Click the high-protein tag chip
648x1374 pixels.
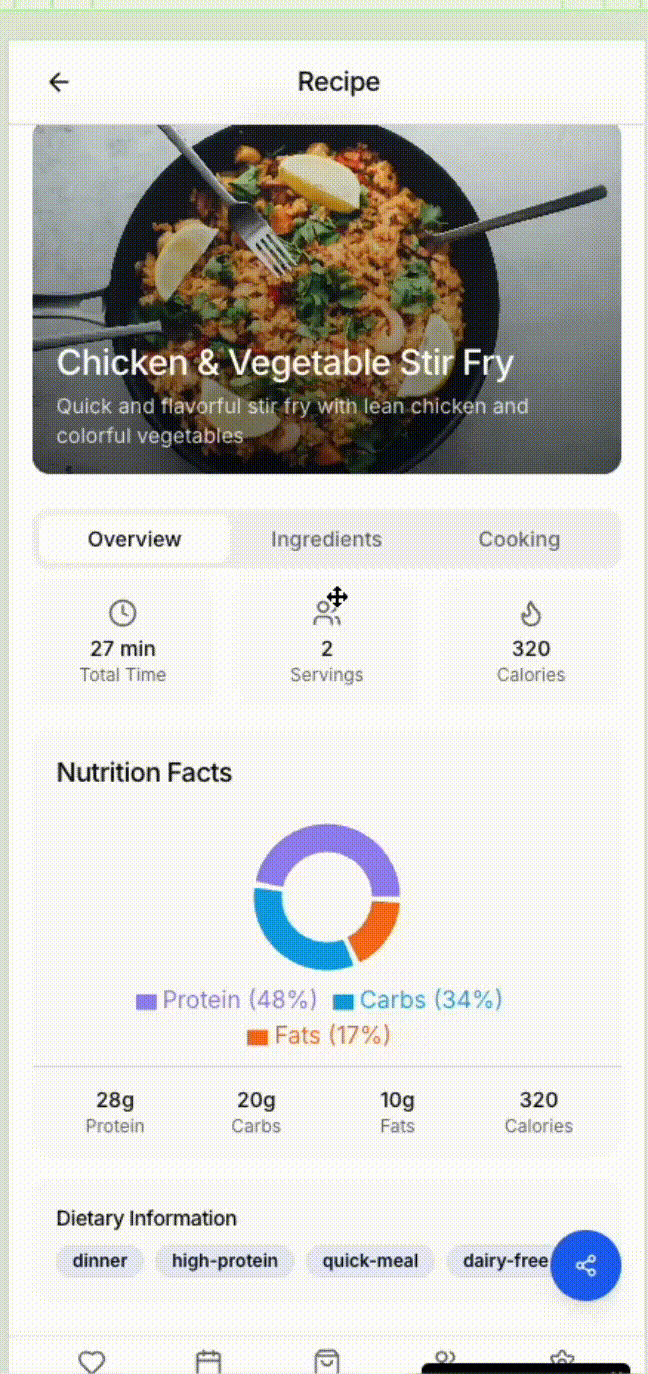tap(225, 1261)
